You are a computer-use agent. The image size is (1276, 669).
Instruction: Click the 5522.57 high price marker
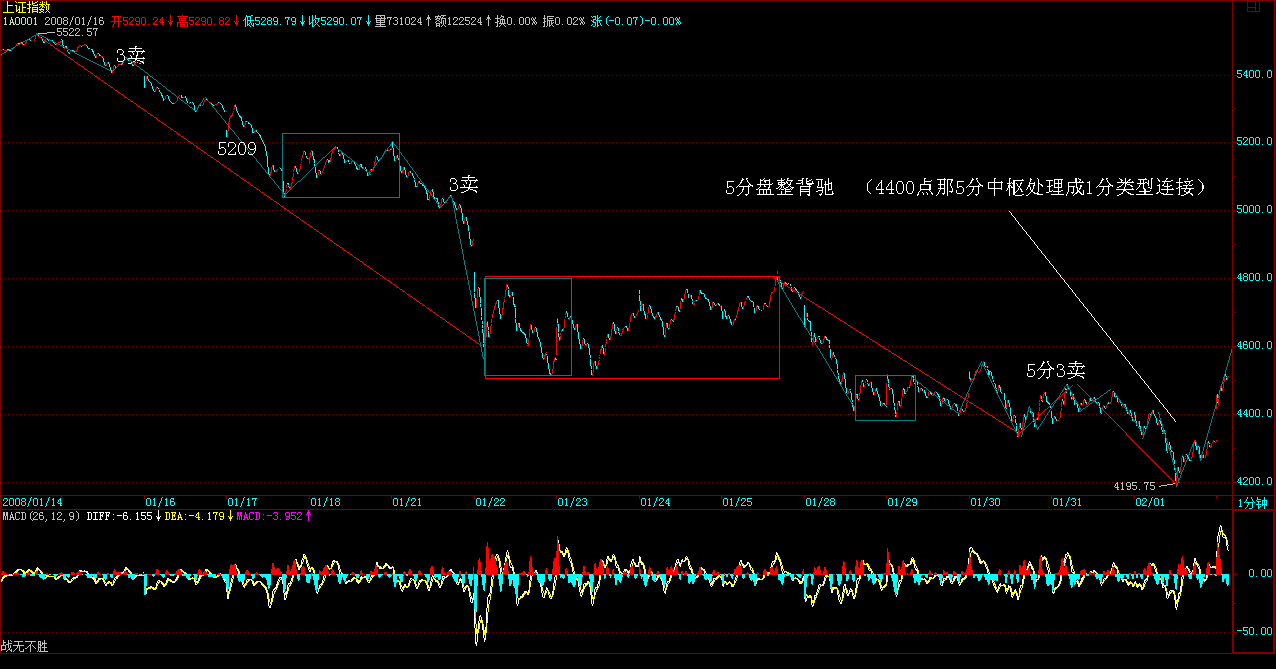[x=77, y=33]
